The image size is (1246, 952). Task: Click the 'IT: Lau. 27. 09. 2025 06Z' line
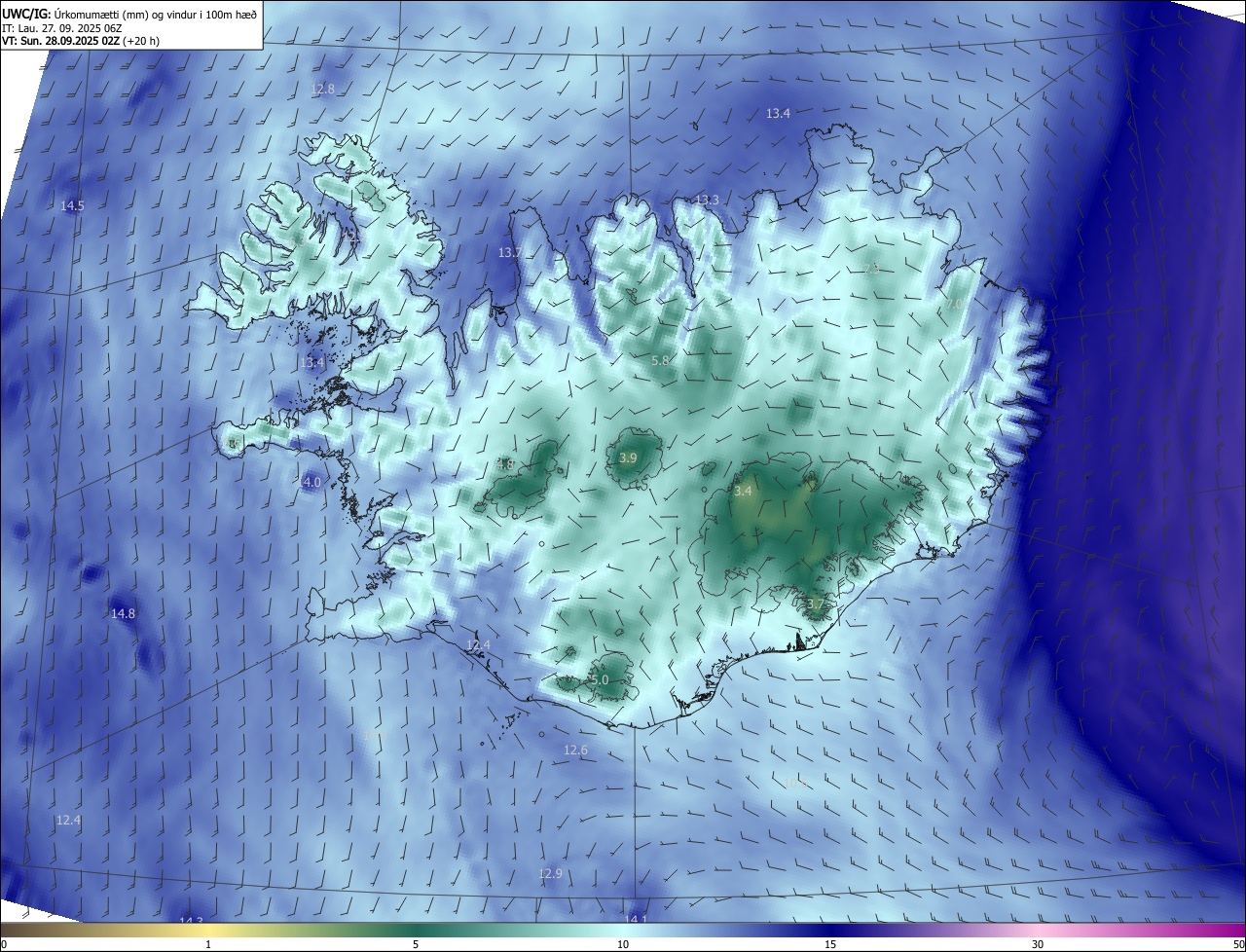pyautogui.click(x=61, y=28)
